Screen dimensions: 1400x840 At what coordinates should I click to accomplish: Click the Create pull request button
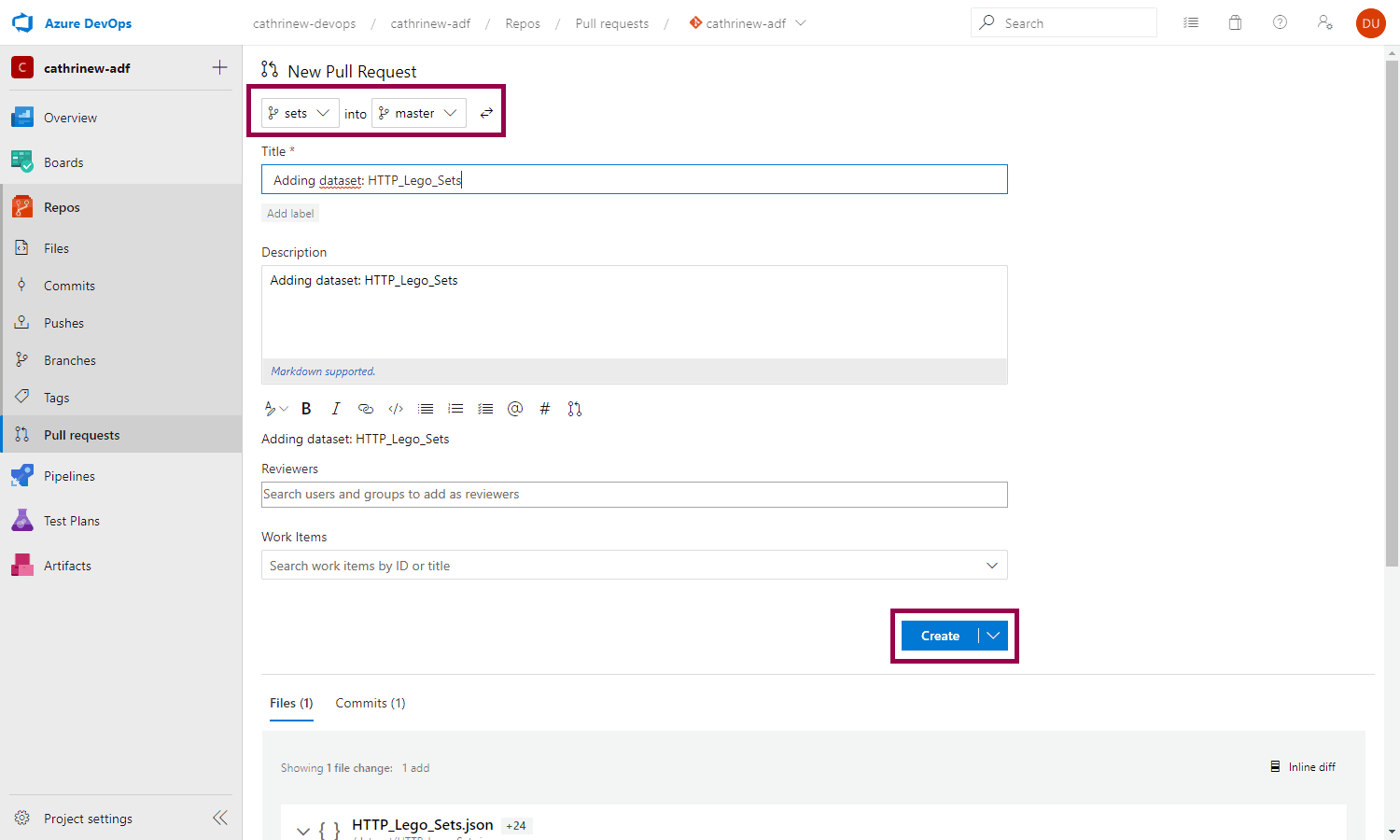point(940,636)
